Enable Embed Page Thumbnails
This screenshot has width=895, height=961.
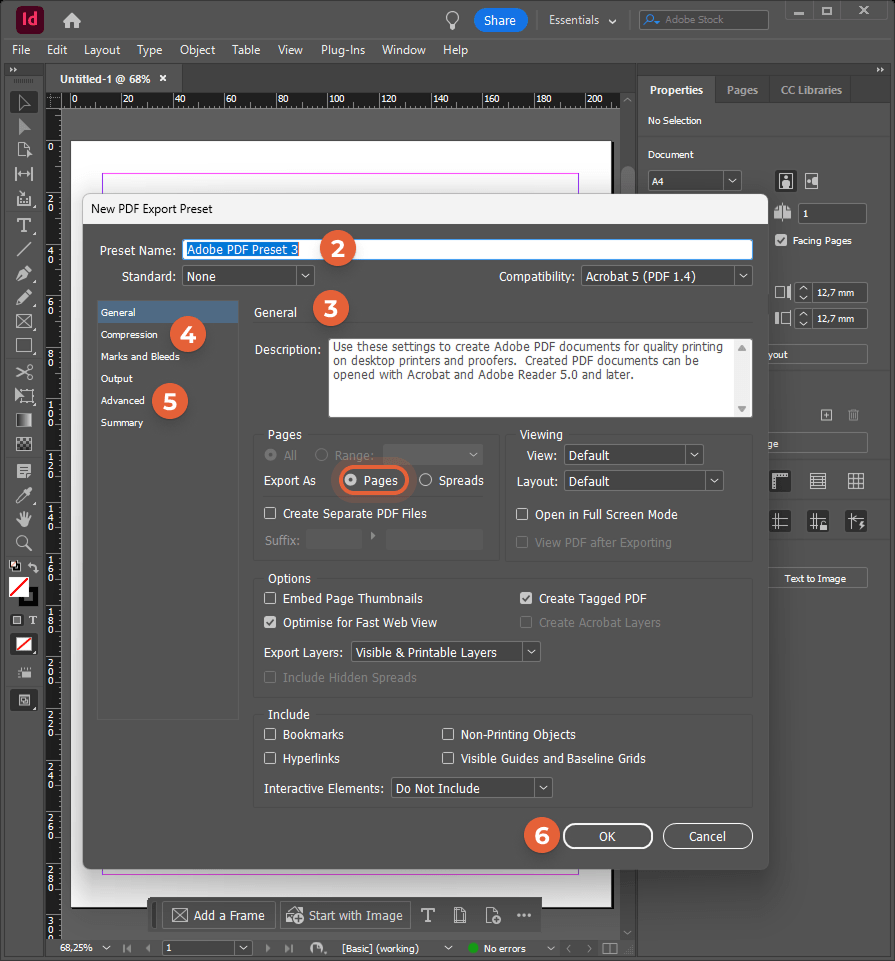pyautogui.click(x=270, y=598)
